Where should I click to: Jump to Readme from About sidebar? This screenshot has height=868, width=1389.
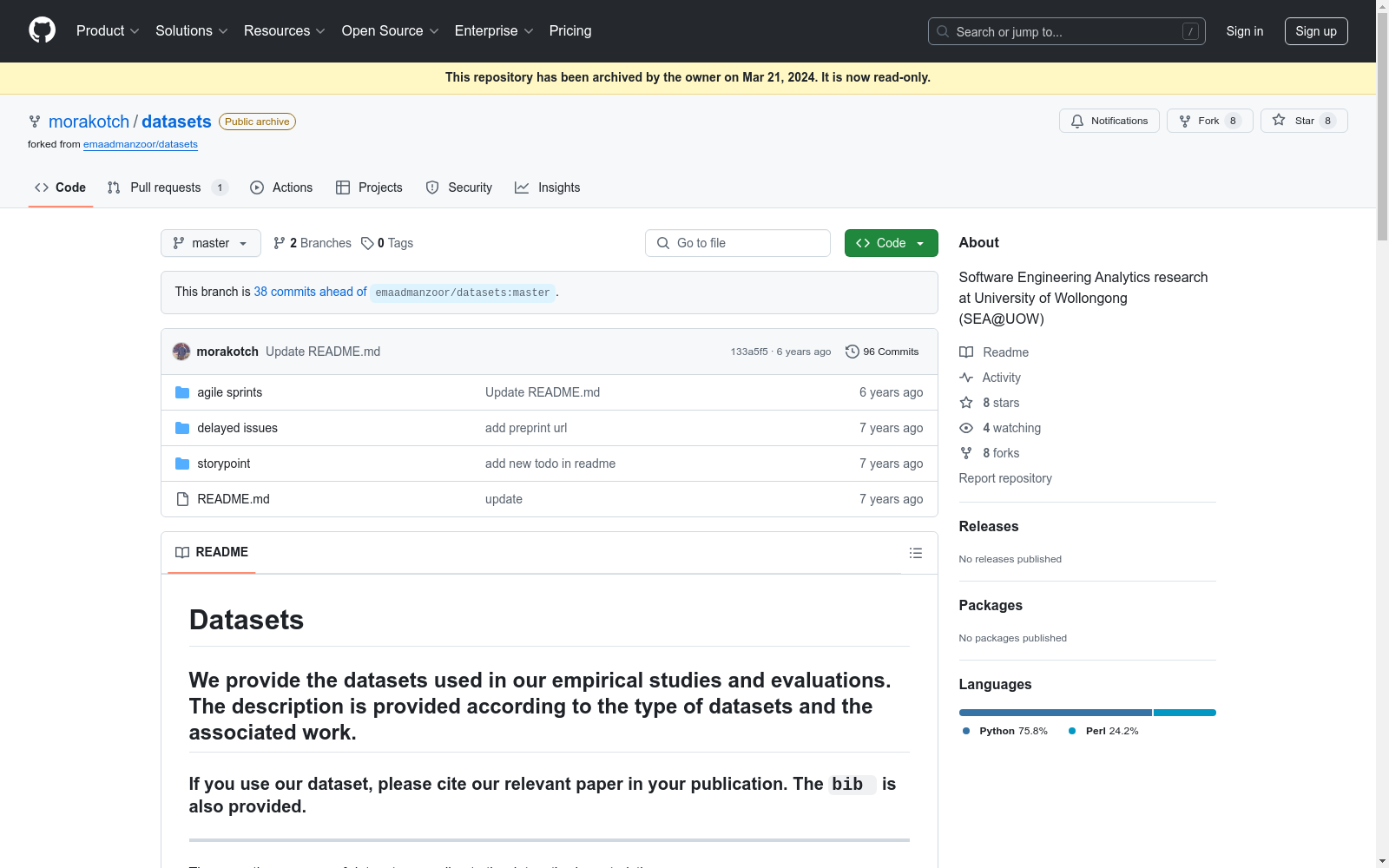click(x=994, y=352)
